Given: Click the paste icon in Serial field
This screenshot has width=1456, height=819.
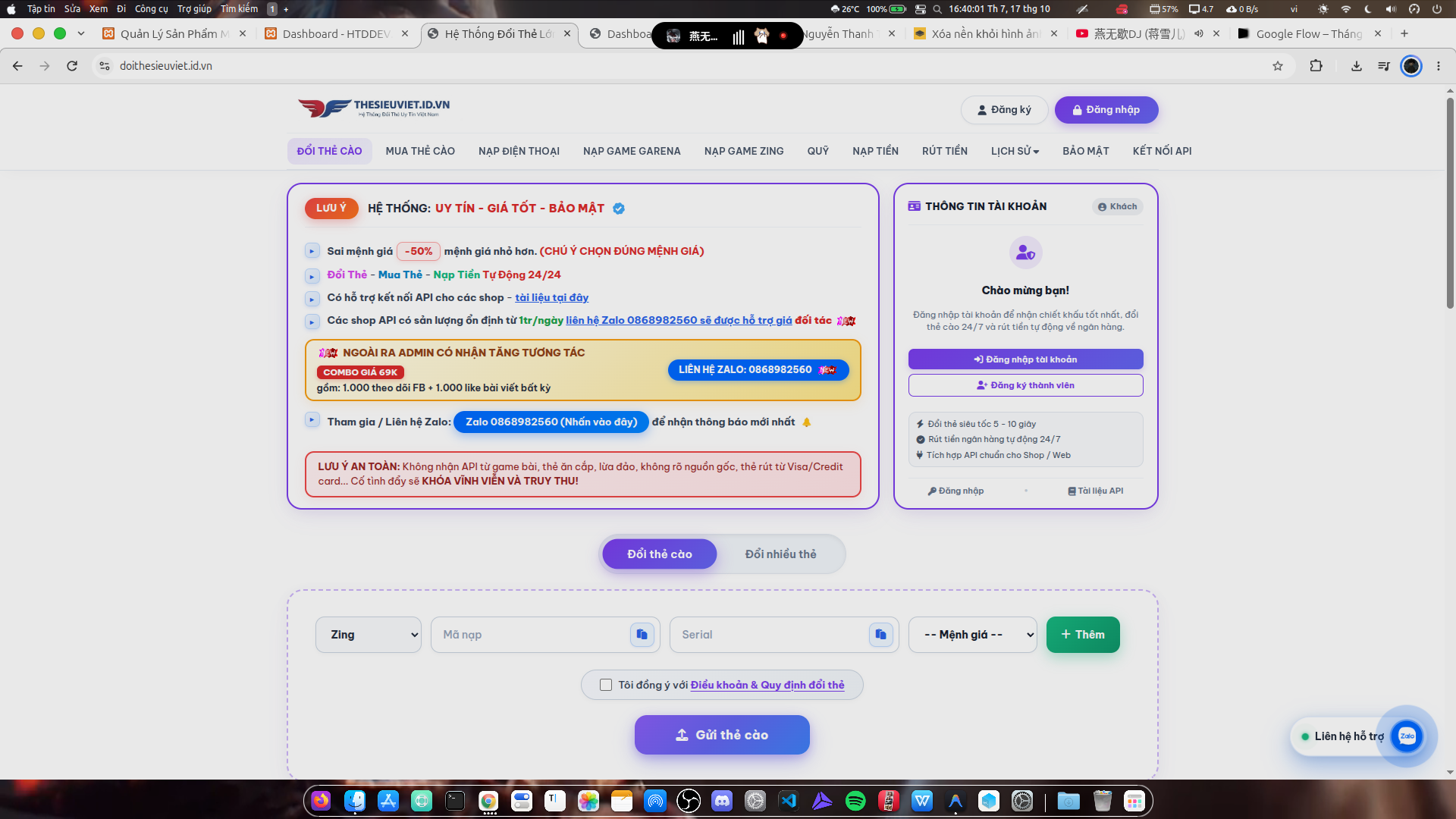Looking at the screenshot, I should tap(880, 635).
